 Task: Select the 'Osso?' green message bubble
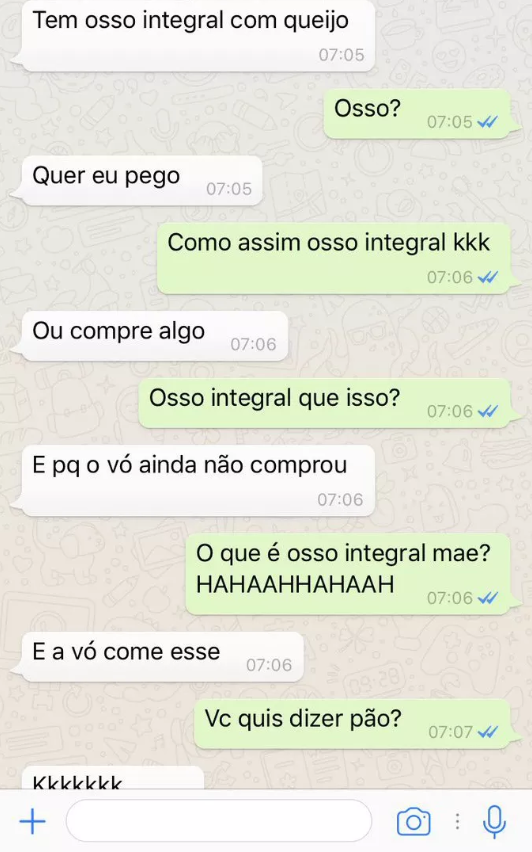point(420,114)
